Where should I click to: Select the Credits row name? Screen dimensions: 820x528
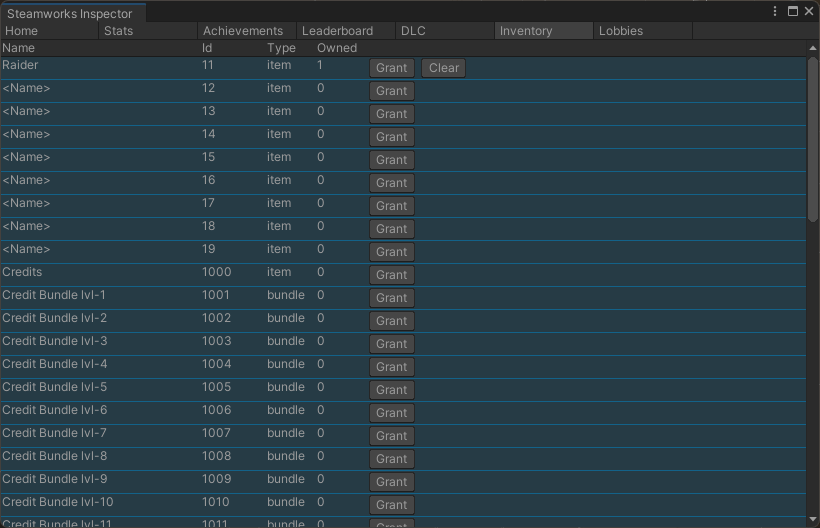tap(22, 272)
